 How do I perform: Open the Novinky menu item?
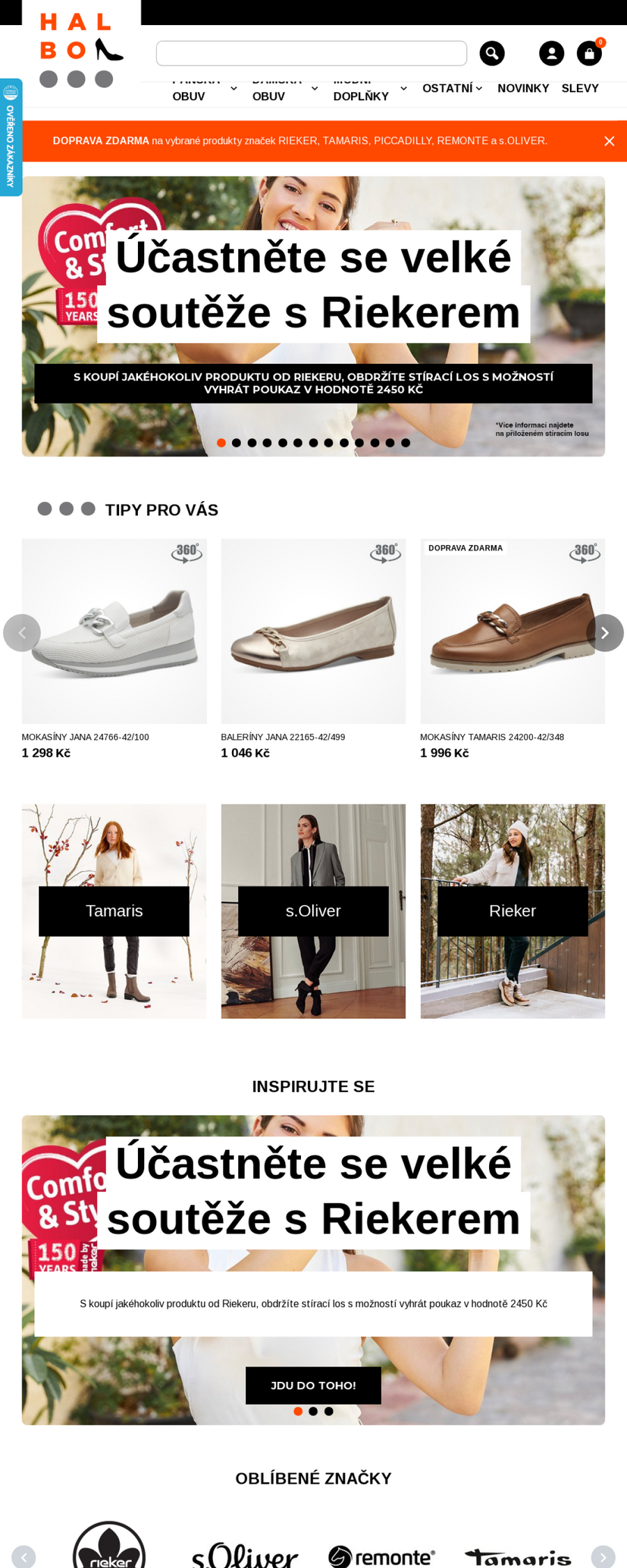coord(523,89)
